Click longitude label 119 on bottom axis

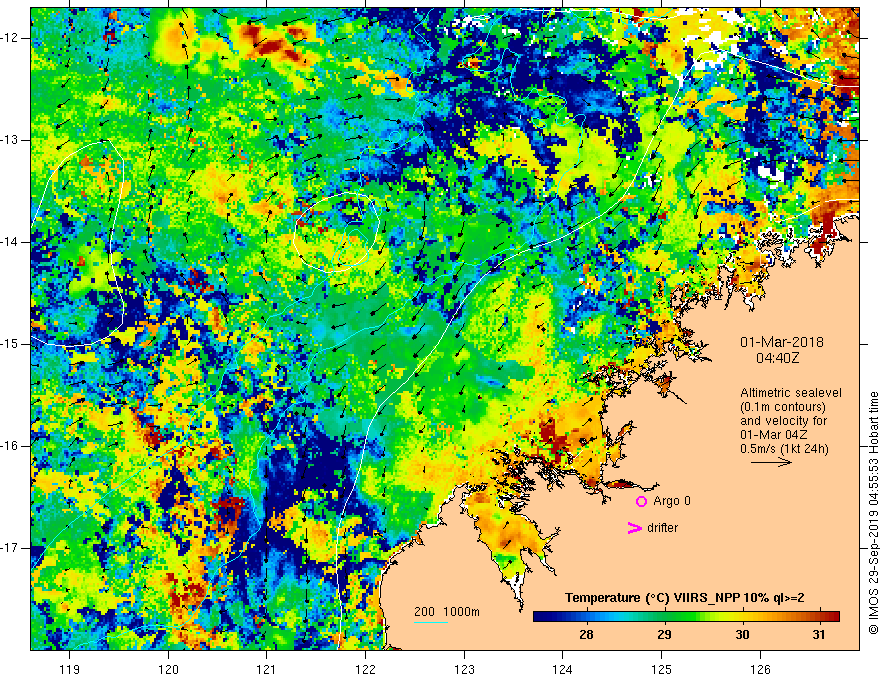(x=70, y=669)
